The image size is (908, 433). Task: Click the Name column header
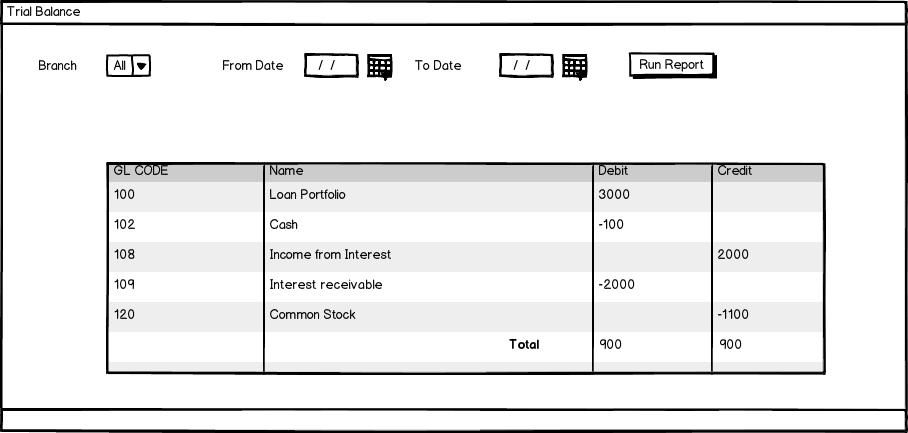pyautogui.click(x=286, y=171)
